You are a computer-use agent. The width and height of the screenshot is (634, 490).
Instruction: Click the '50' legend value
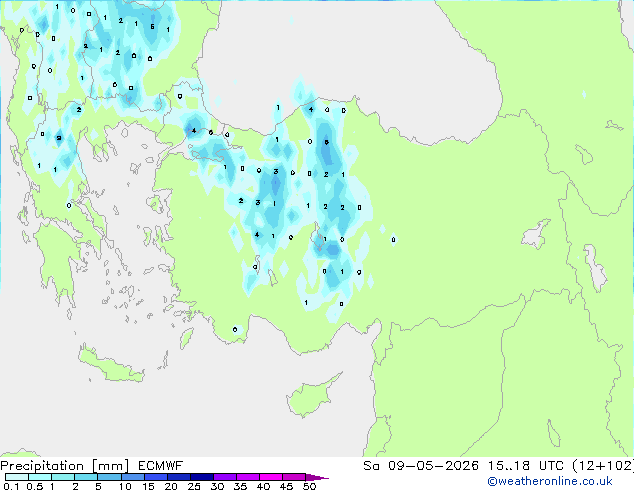pos(309,486)
